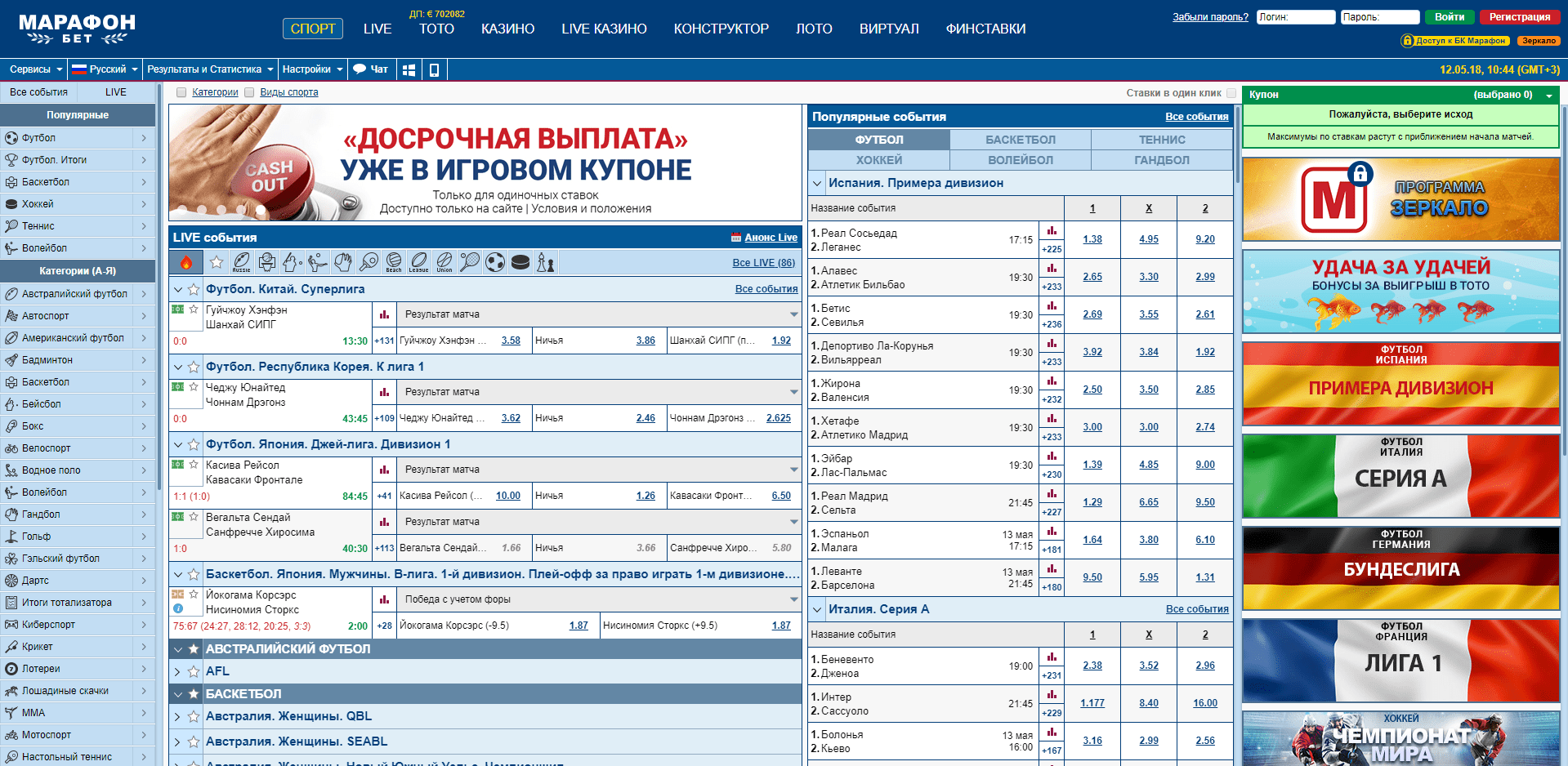
Task: Switch to ХОККЕЙ popular events tab
Action: pyautogui.click(x=879, y=160)
